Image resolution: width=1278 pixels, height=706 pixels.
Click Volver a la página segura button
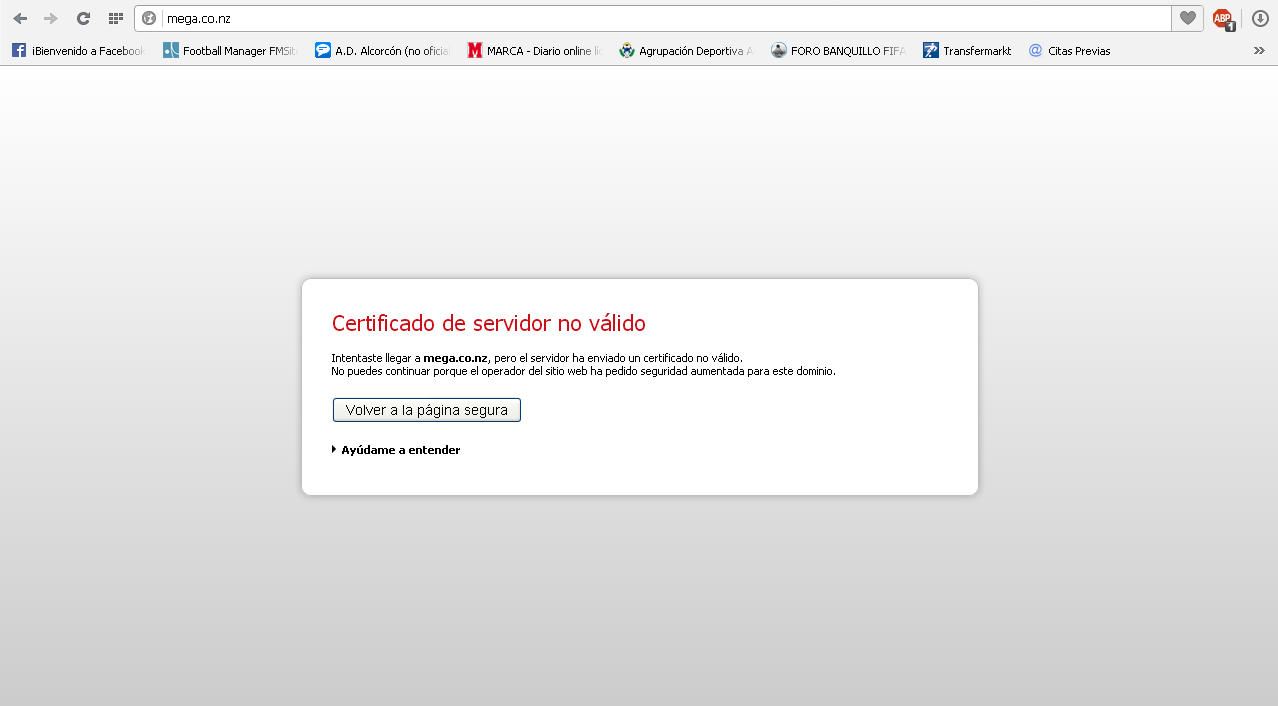click(427, 410)
